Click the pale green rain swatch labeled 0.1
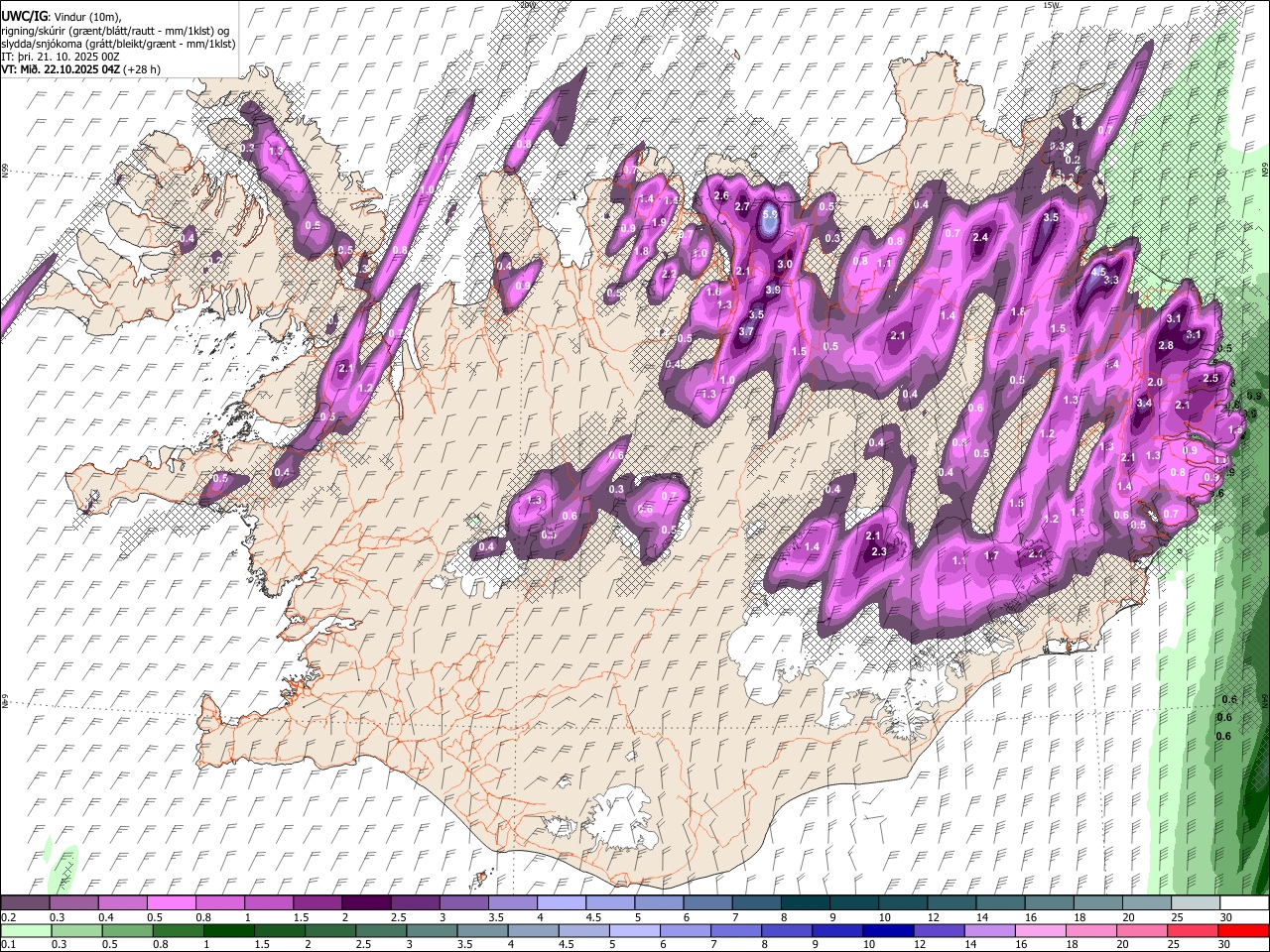This screenshot has width=1270, height=952. coord(26,931)
